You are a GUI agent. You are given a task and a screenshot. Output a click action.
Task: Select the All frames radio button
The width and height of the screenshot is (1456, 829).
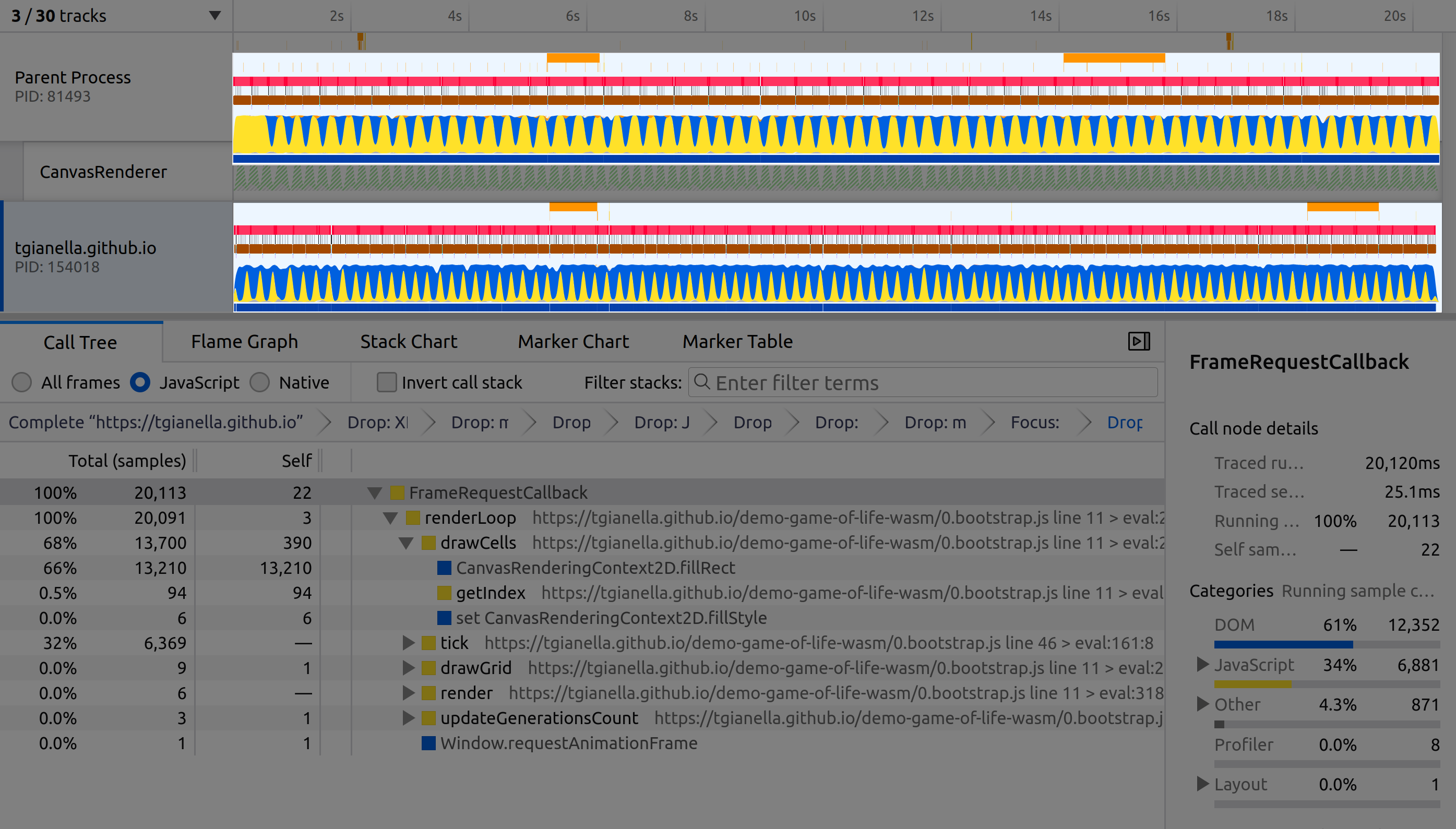click(21, 382)
